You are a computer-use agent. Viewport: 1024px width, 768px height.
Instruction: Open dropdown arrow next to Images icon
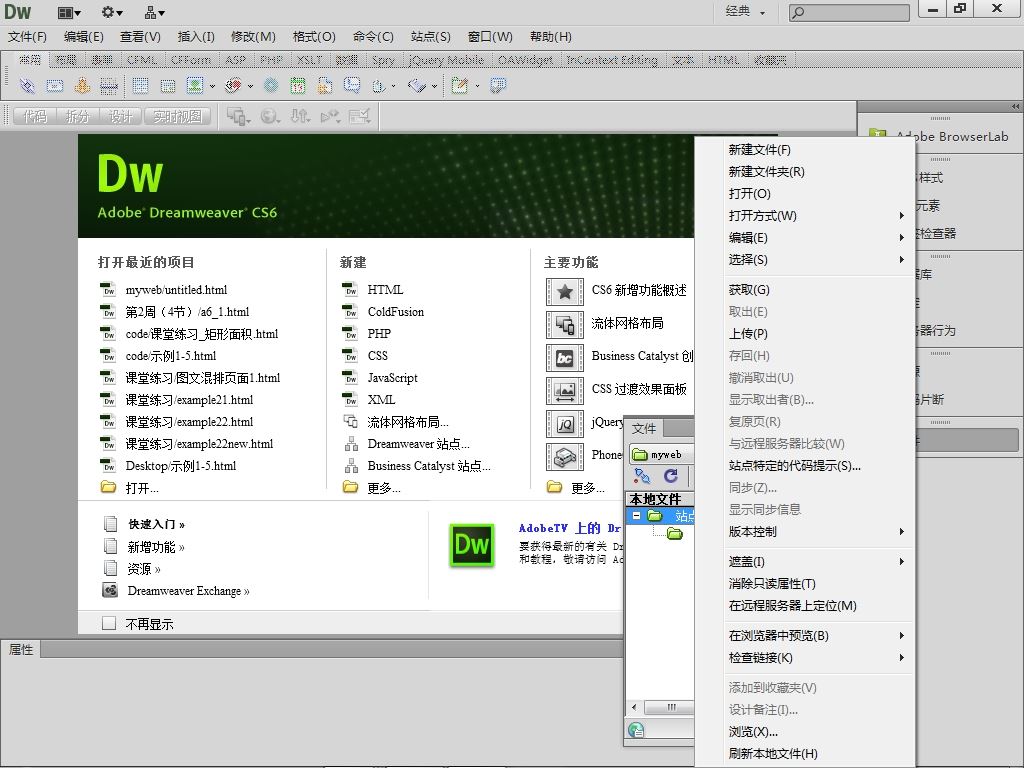pyautogui.click(x=212, y=86)
